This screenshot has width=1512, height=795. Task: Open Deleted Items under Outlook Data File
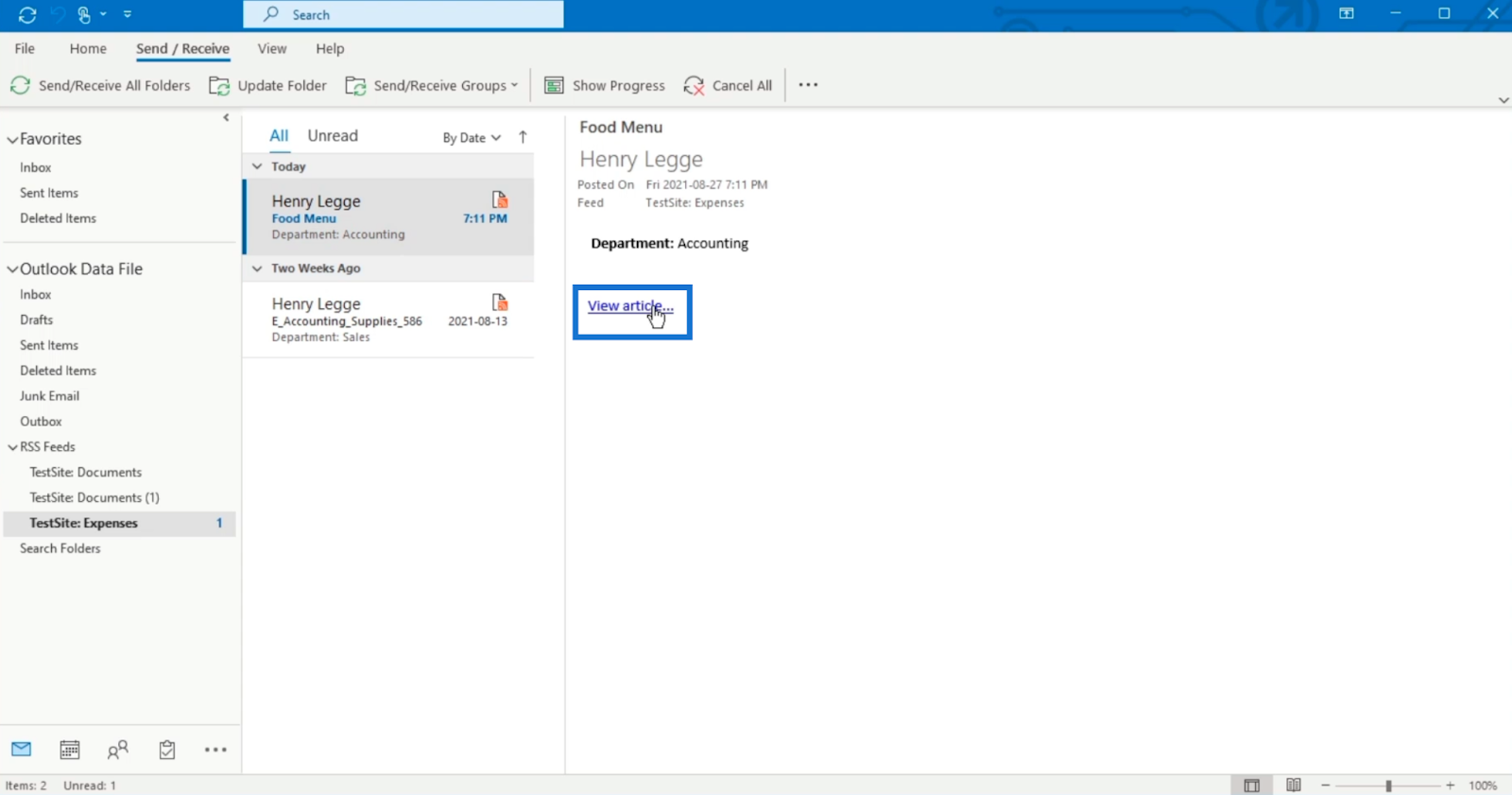click(x=58, y=371)
